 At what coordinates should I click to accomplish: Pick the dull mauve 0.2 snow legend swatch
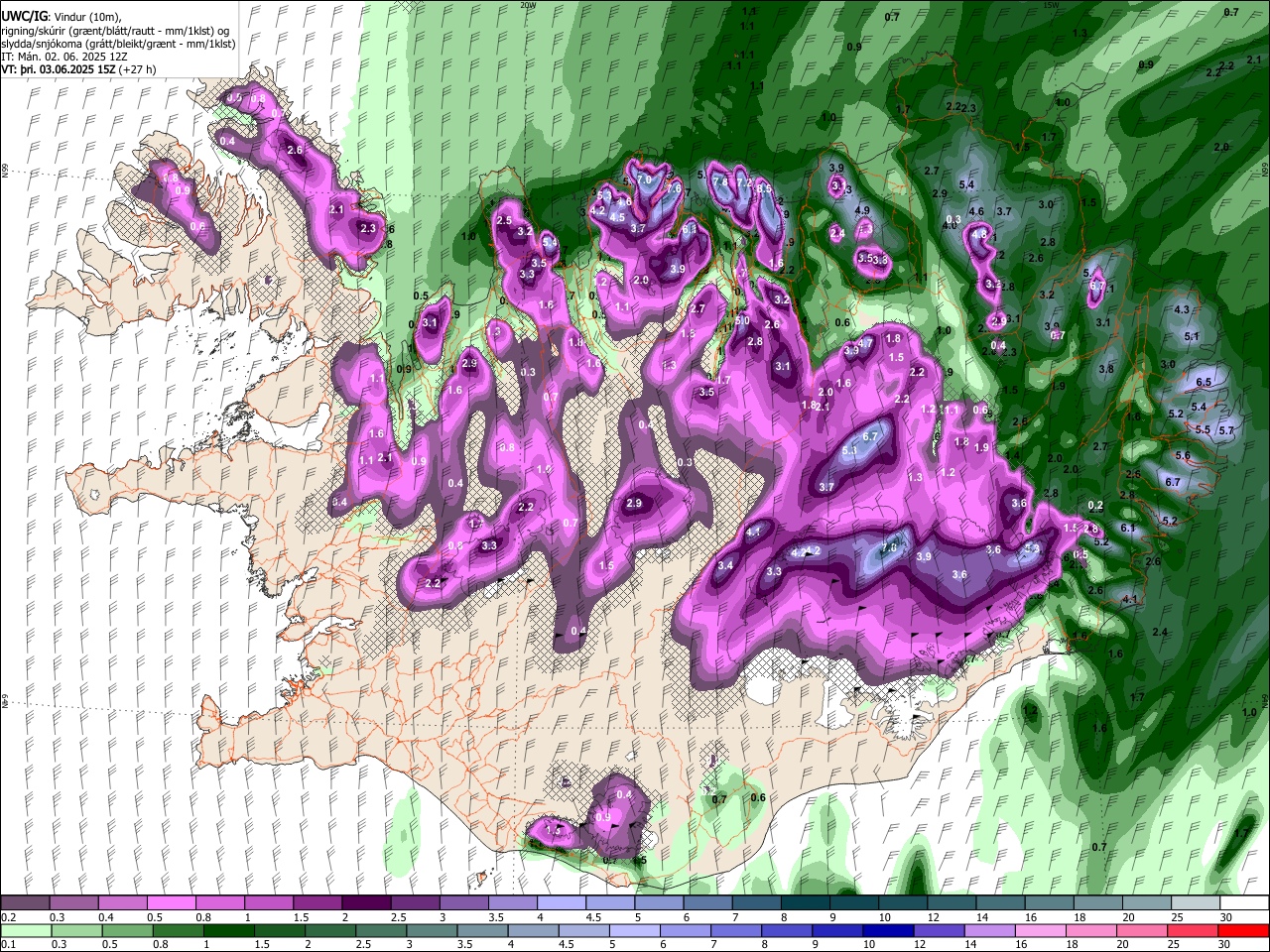click(25, 903)
